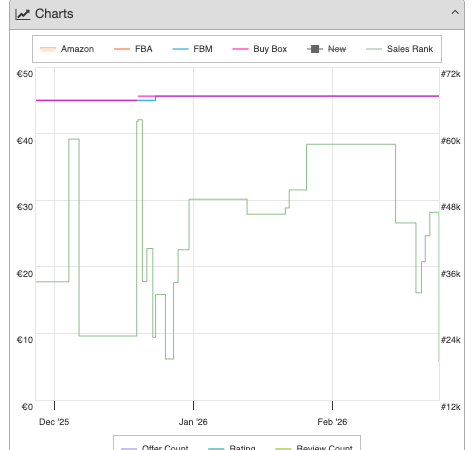
Task: Click the Amazon orange color swatch
Action: (x=48, y=49)
